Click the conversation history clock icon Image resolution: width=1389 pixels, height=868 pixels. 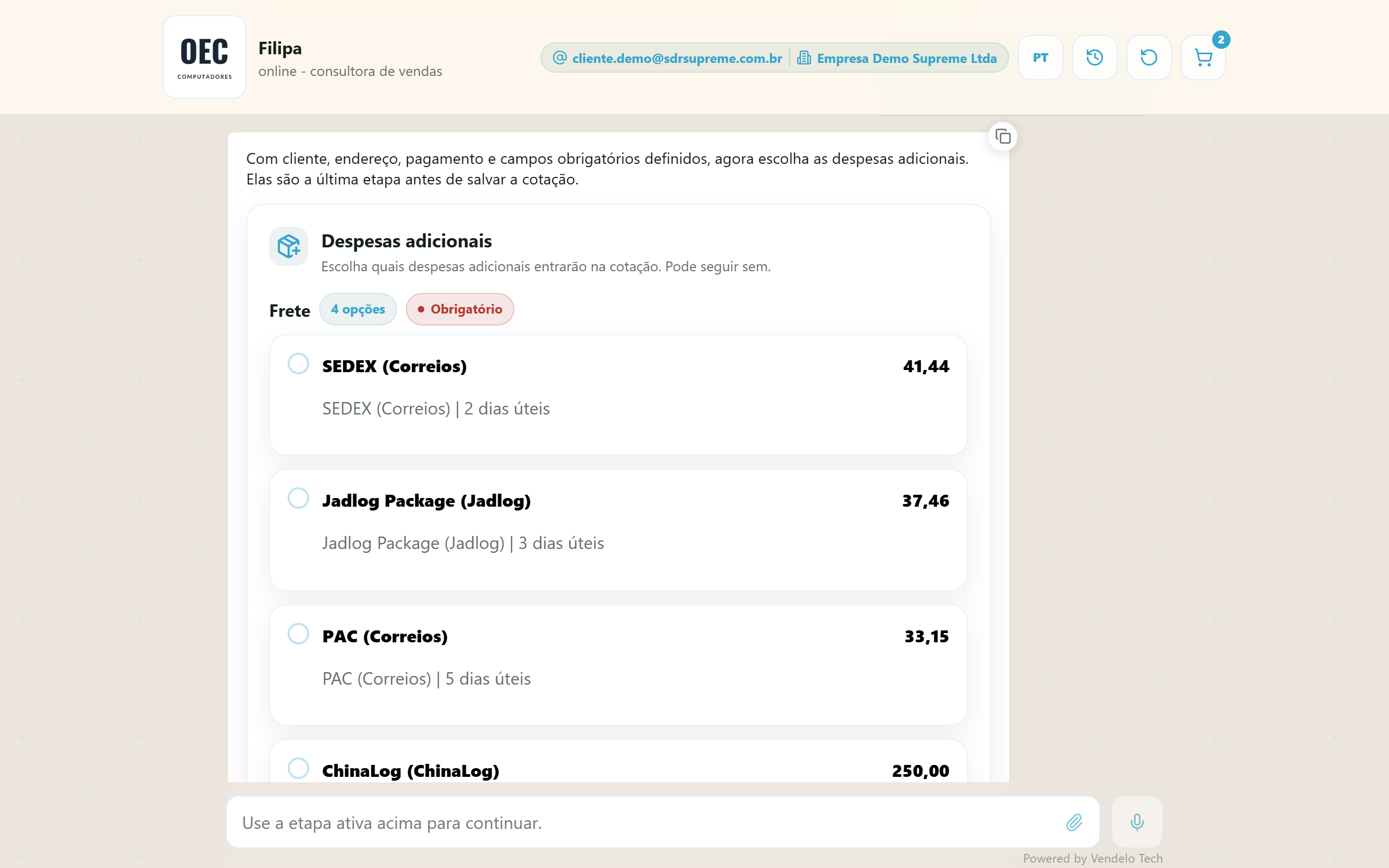point(1094,58)
